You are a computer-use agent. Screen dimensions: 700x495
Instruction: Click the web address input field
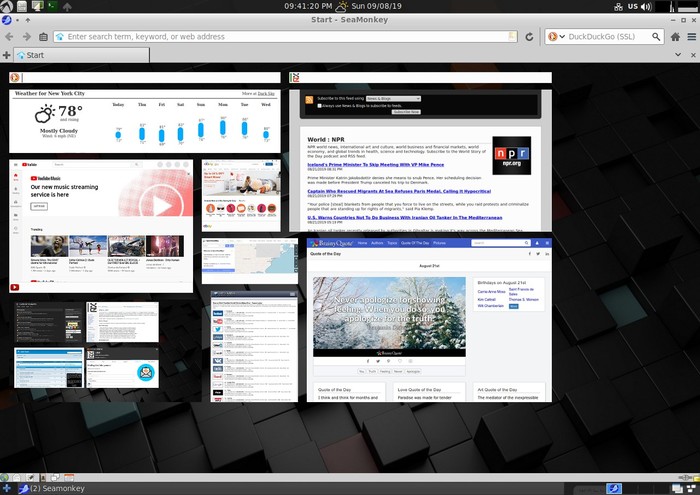pyautogui.click(x=286, y=37)
